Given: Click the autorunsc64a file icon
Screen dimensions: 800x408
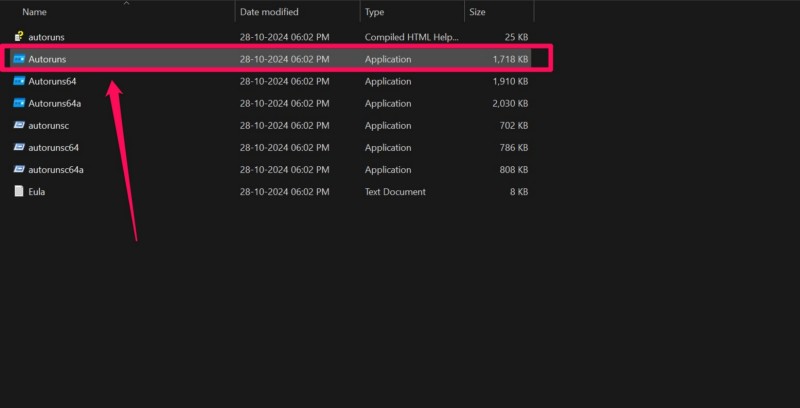Looking at the screenshot, I should pos(19,169).
